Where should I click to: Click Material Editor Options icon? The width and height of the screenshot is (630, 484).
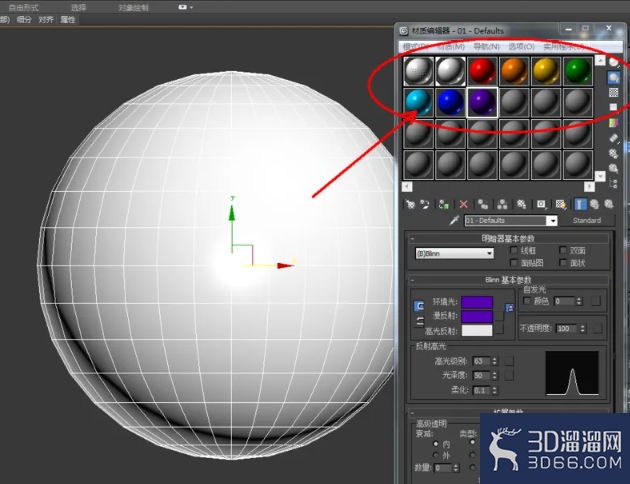[614, 153]
